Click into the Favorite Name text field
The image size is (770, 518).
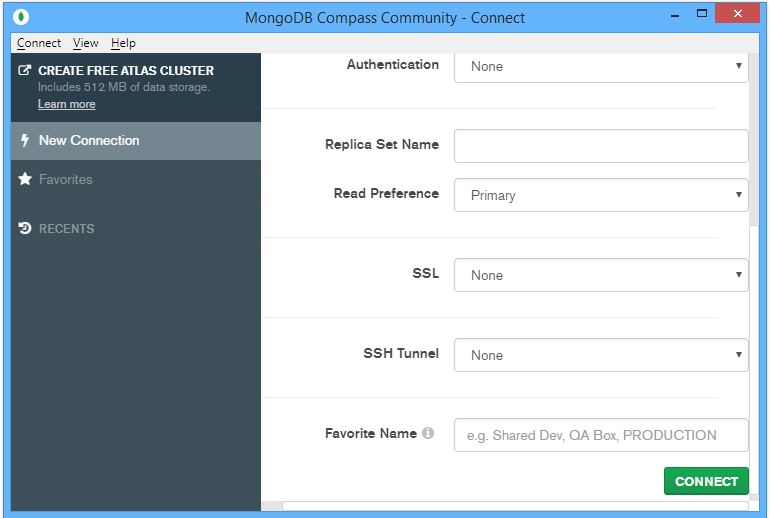[x=600, y=435]
